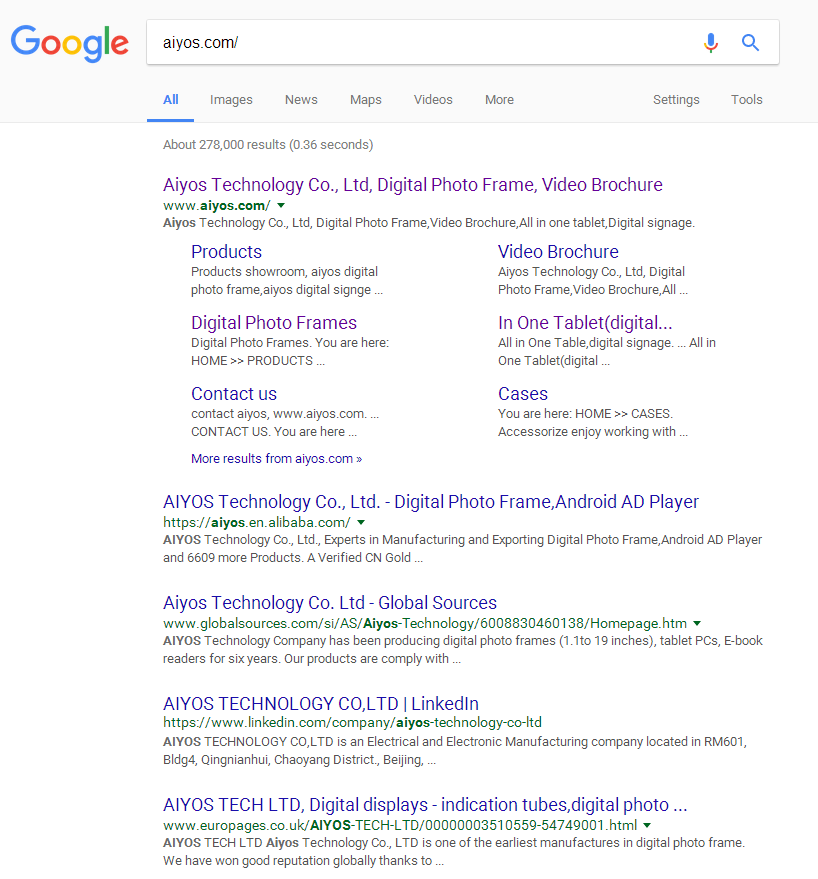818x879 pixels.
Task: Open AIYOS TECH LTD Digital displays result
Action: (x=425, y=805)
